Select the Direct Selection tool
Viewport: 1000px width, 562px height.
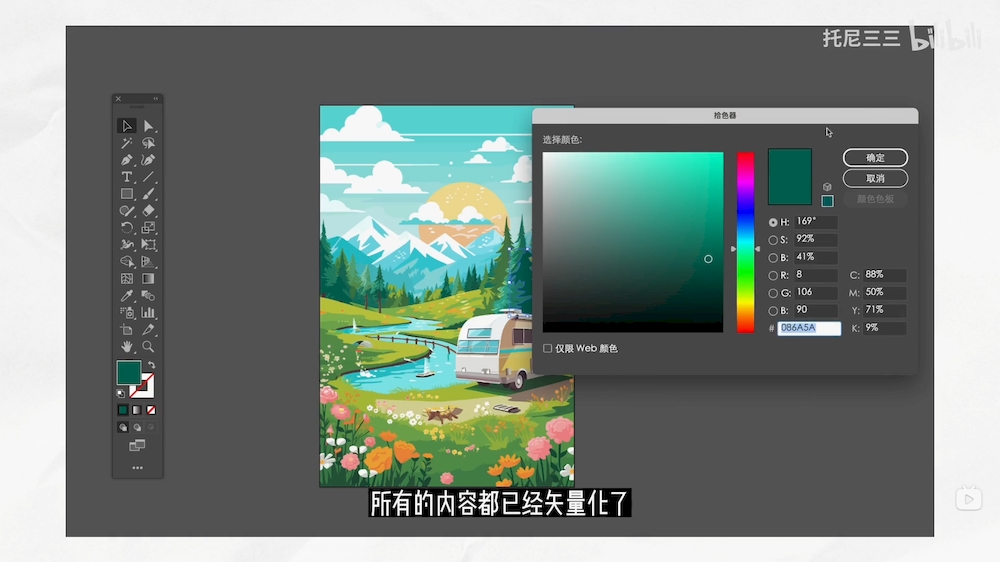148,126
